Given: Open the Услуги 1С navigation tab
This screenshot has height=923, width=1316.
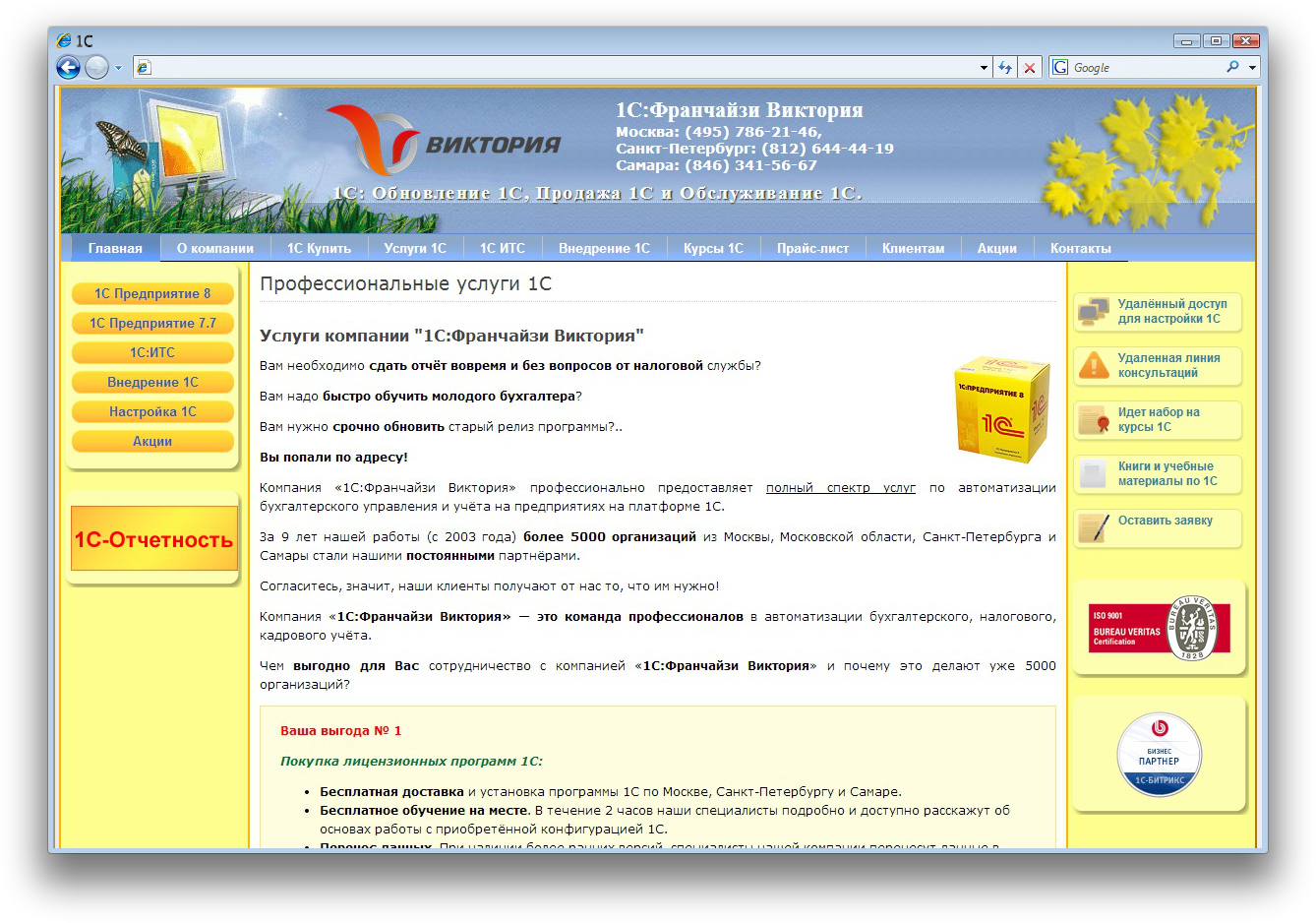Looking at the screenshot, I should click(x=415, y=248).
